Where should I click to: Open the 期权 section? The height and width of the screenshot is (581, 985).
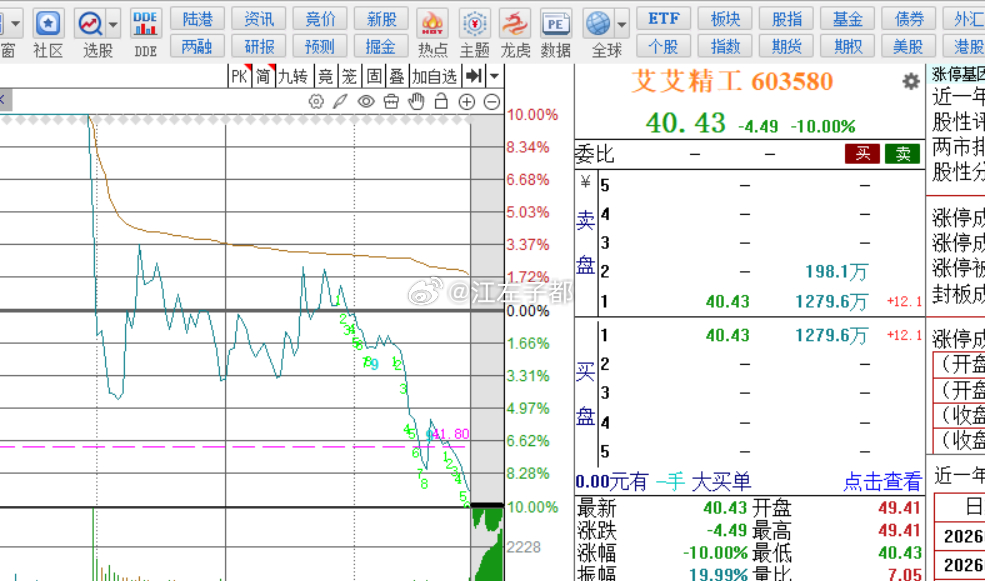point(847,46)
